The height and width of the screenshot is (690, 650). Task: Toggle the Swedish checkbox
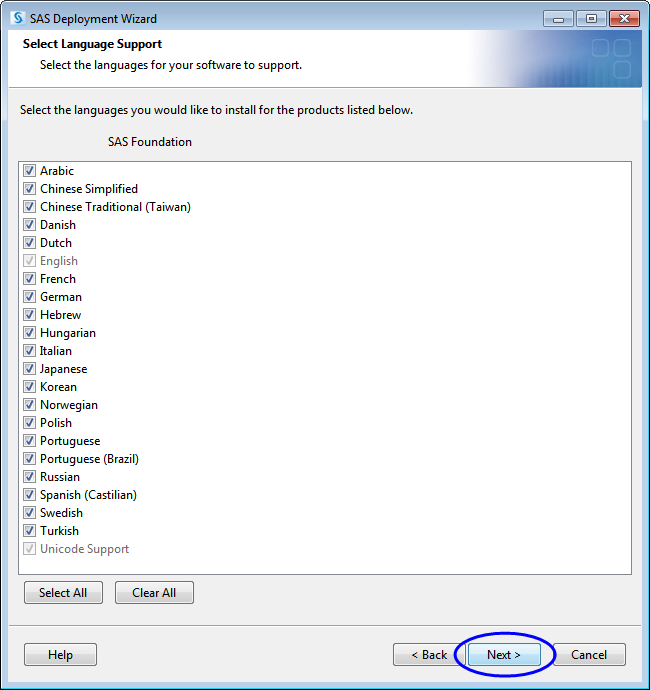tap(29, 513)
